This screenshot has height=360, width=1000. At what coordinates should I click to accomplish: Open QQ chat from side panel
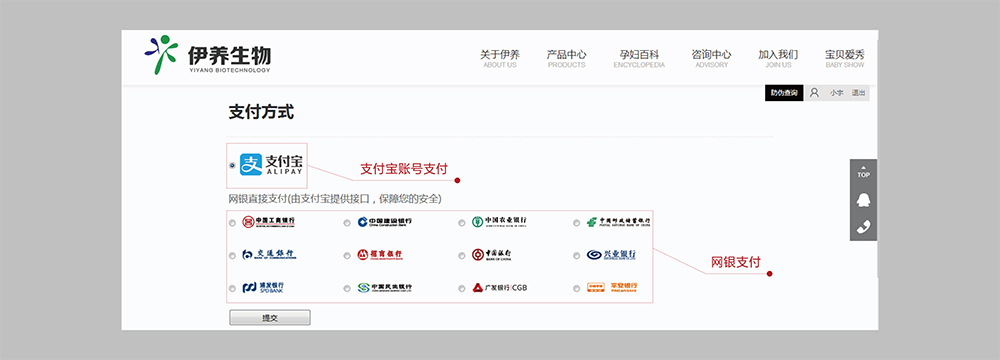(x=863, y=200)
